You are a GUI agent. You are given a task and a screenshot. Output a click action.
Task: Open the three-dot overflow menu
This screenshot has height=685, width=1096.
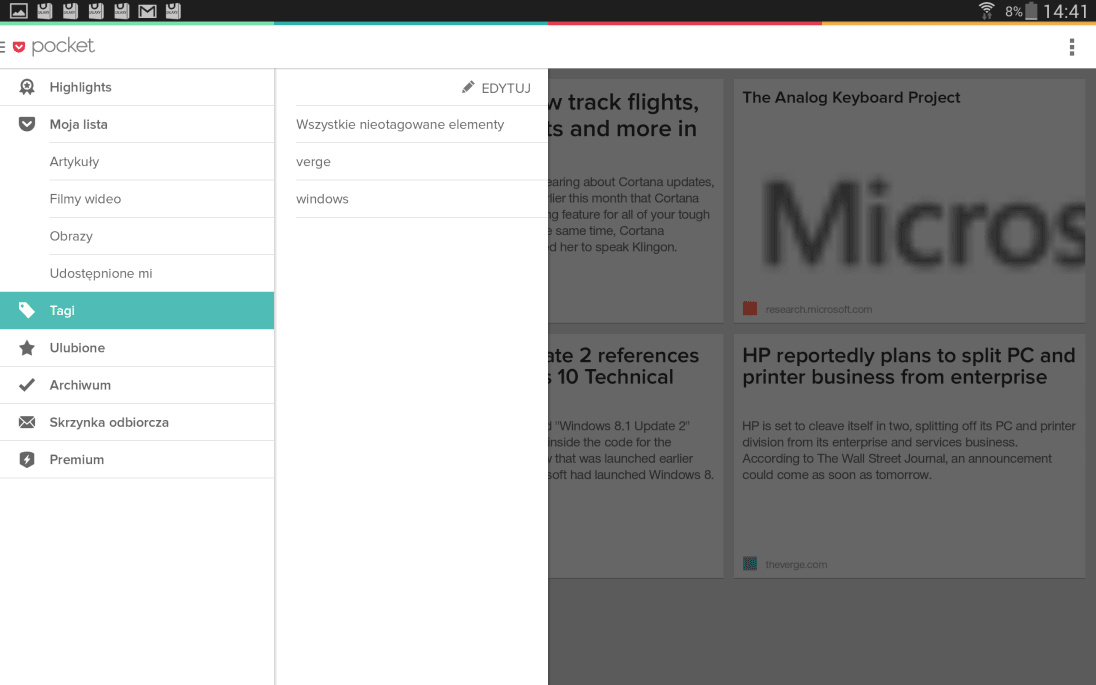(x=1072, y=47)
